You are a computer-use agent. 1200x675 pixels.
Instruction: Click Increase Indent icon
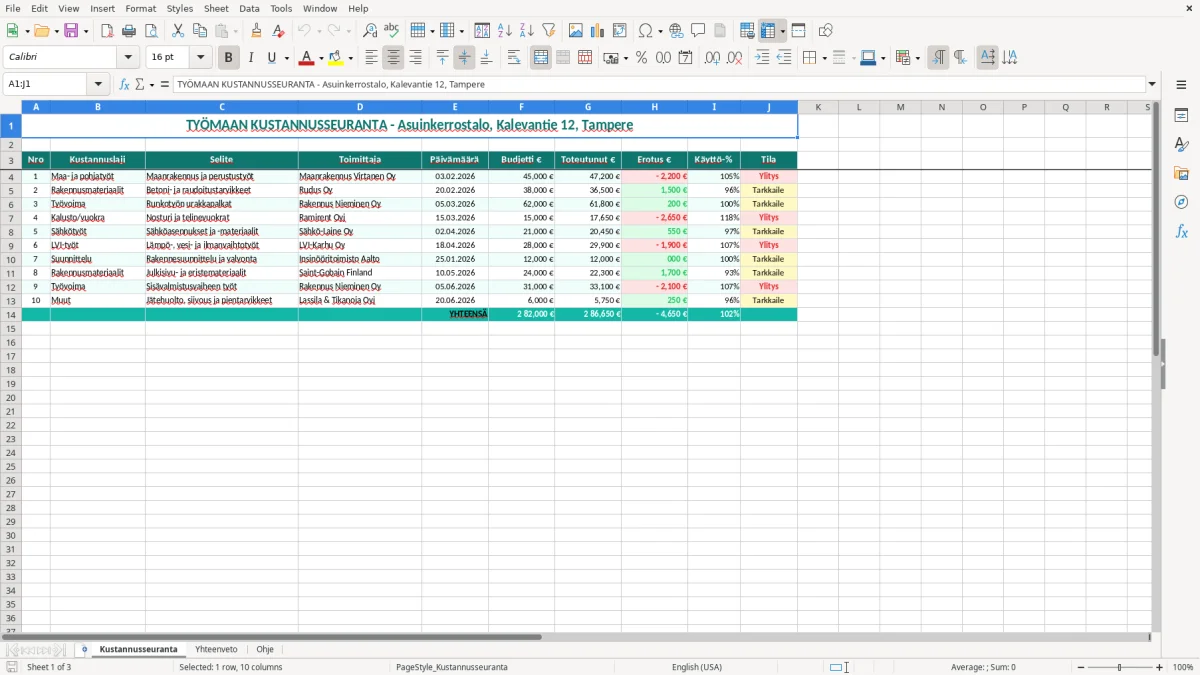(x=762, y=58)
